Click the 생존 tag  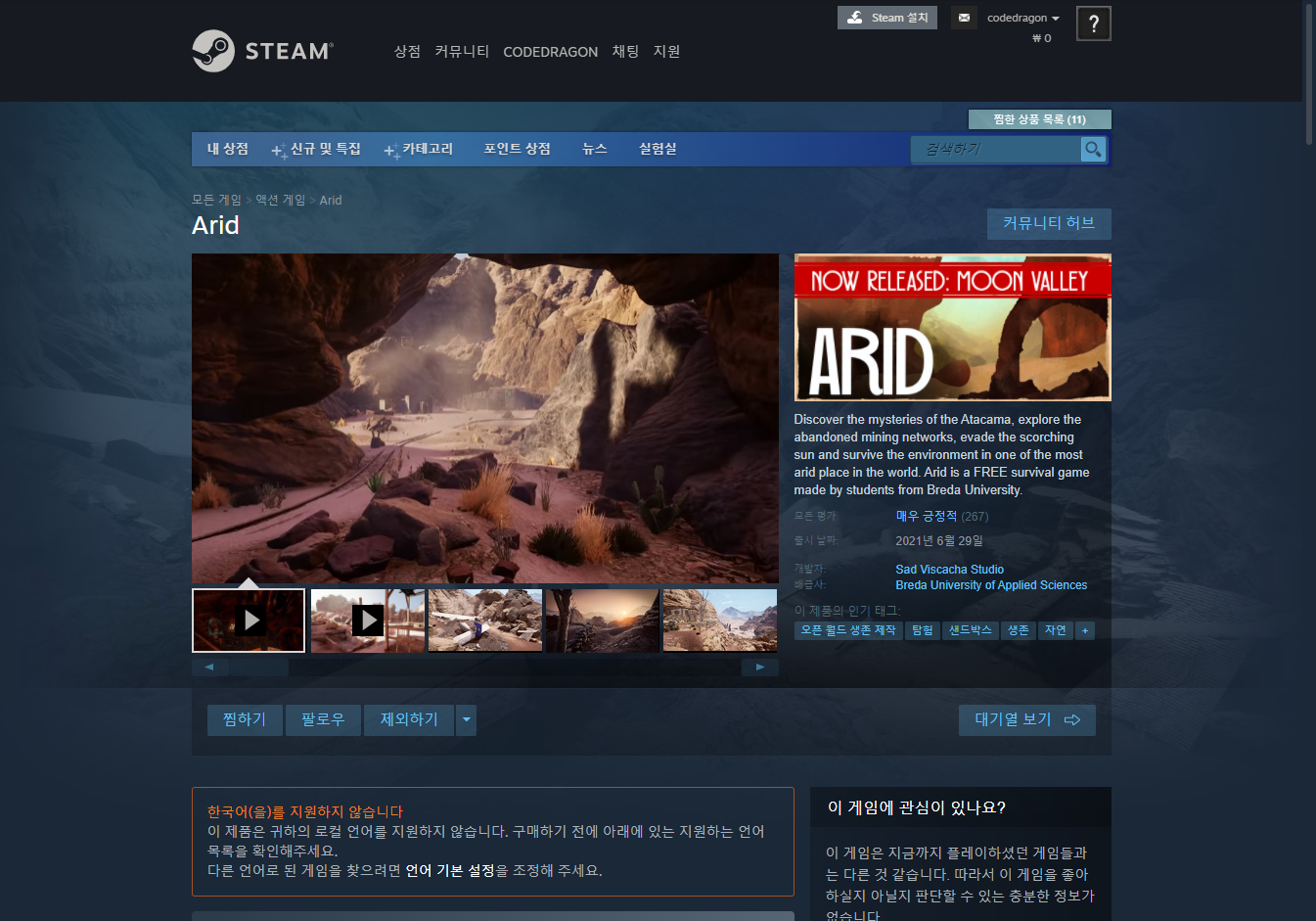click(x=1018, y=630)
